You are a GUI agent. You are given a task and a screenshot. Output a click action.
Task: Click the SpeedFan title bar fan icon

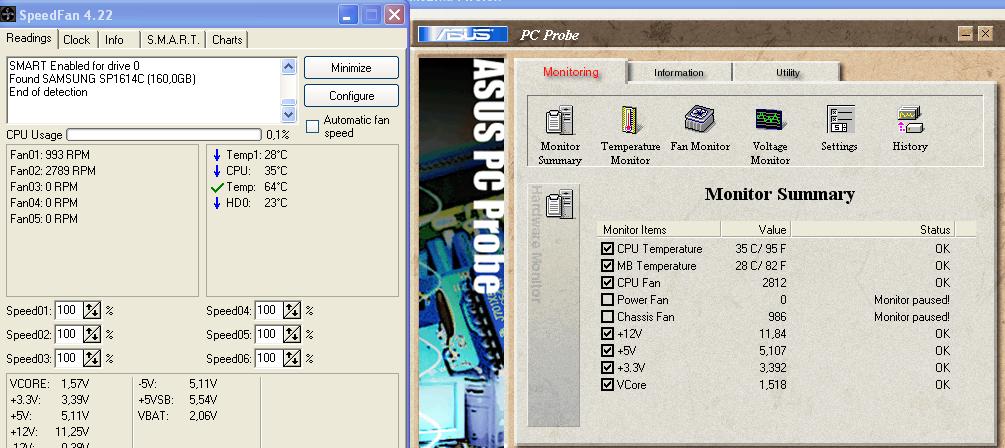(x=8, y=14)
